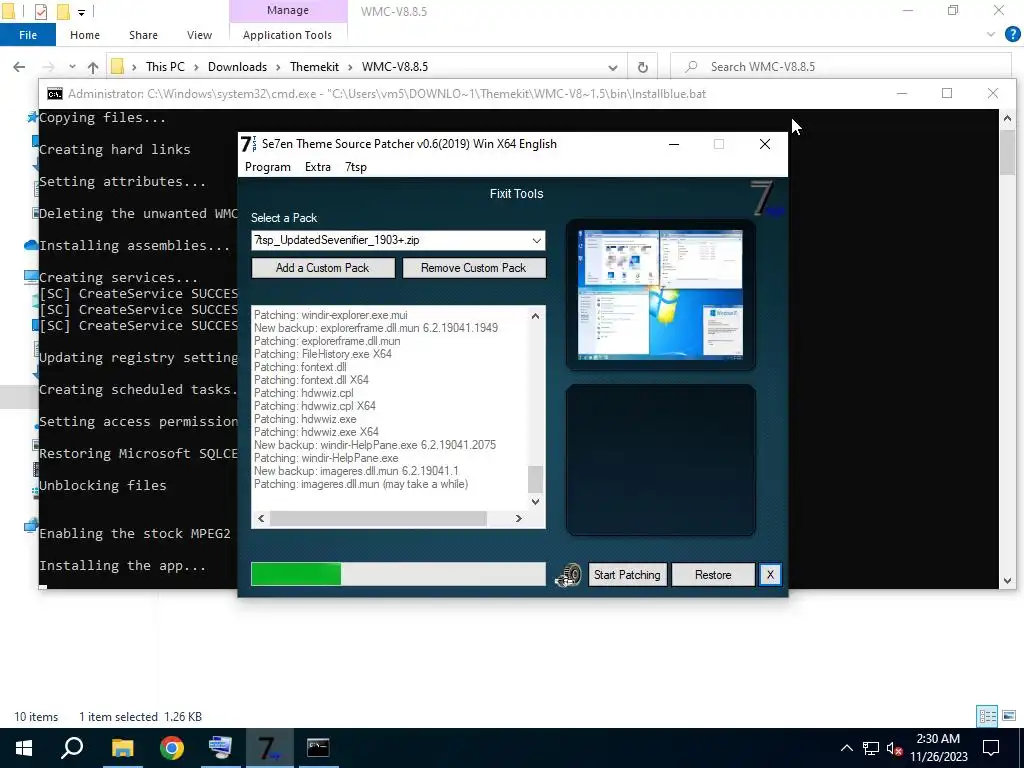The height and width of the screenshot is (768, 1024).
Task: Minimize the Se7en Theme Source Patcher window
Action: click(674, 144)
